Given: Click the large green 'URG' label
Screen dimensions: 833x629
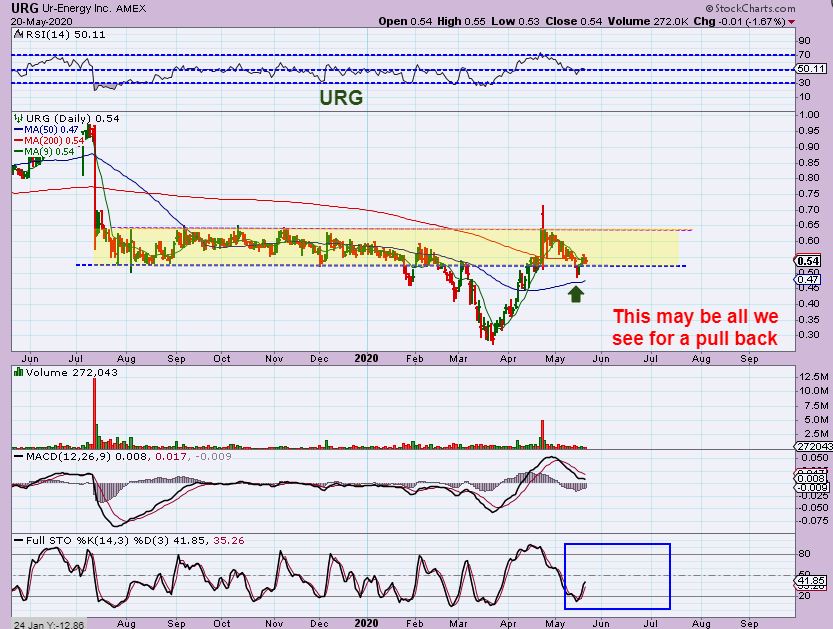Looking at the screenshot, I should [x=341, y=98].
